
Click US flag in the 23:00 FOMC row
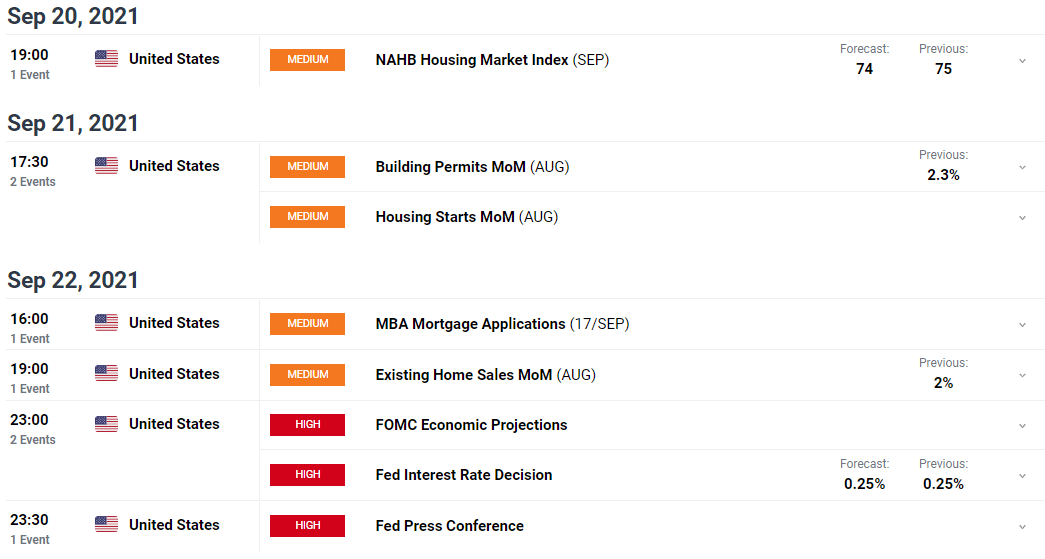click(x=107, y=424)
